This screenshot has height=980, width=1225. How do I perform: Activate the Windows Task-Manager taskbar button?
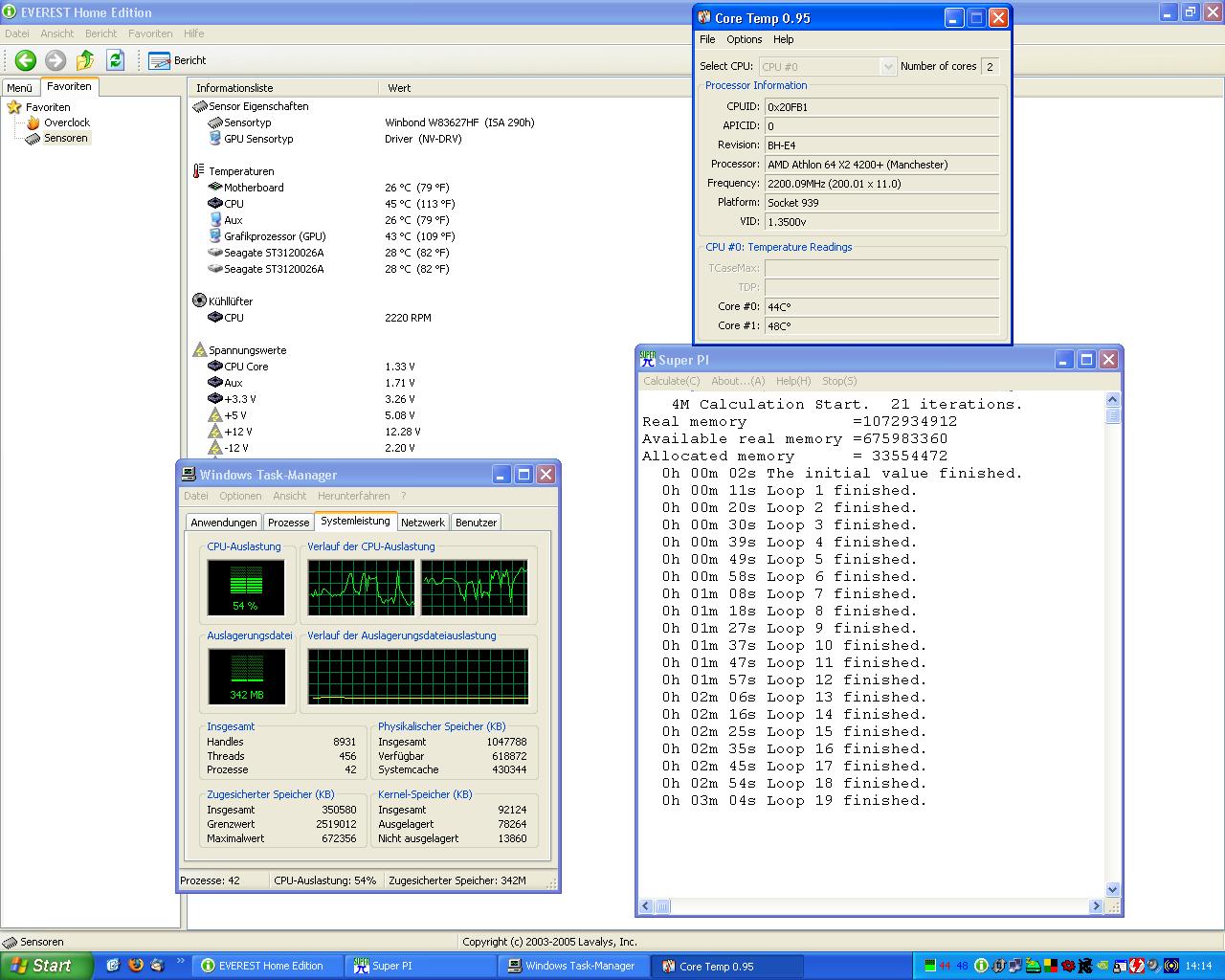[574, 966]
